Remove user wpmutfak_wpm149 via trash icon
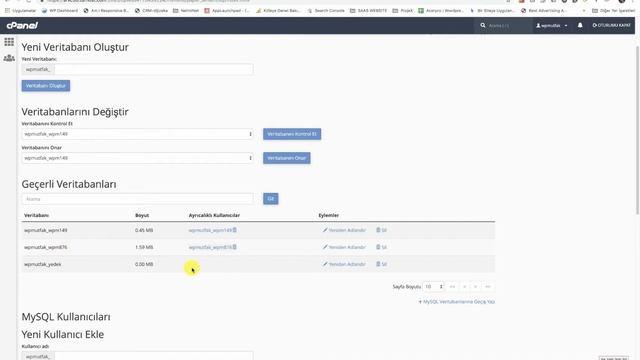640x360 pixels. point(235,230)
